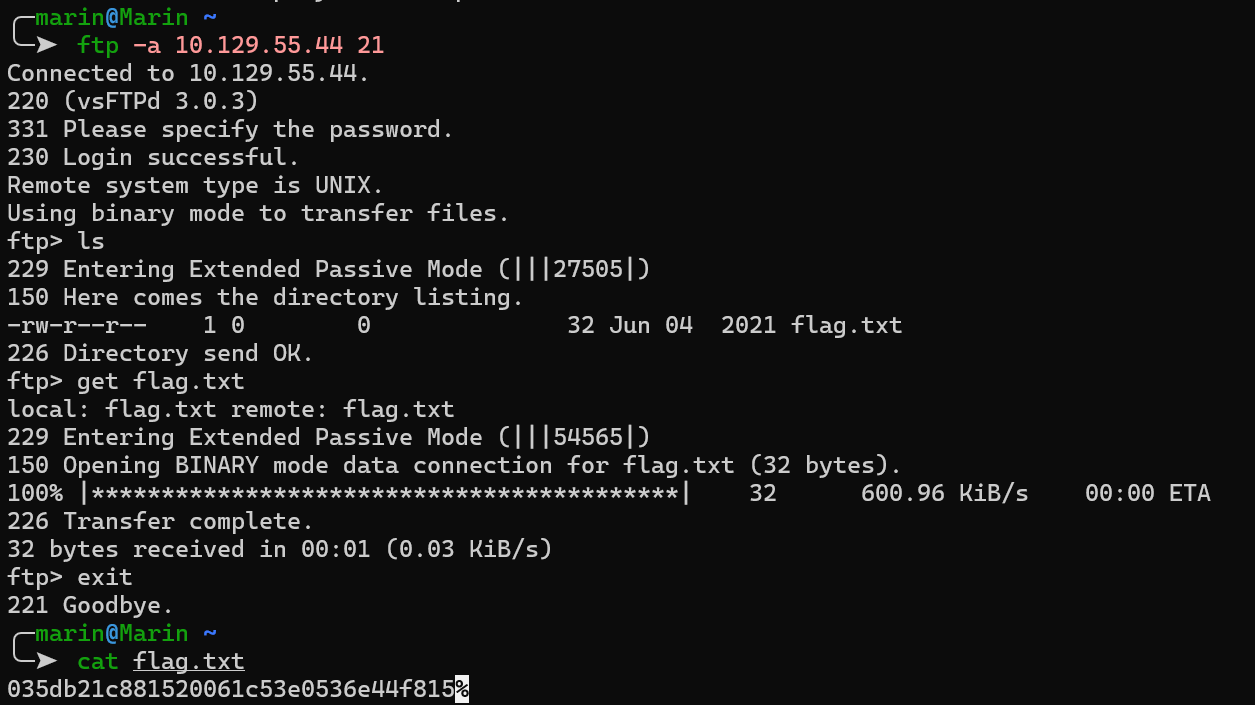
Task: Click the "230 Login successful." line
Action: 153,157
